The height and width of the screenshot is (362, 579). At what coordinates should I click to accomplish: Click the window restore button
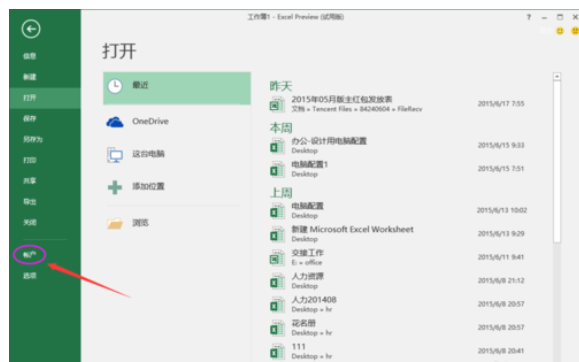click(x=560, y=17)
